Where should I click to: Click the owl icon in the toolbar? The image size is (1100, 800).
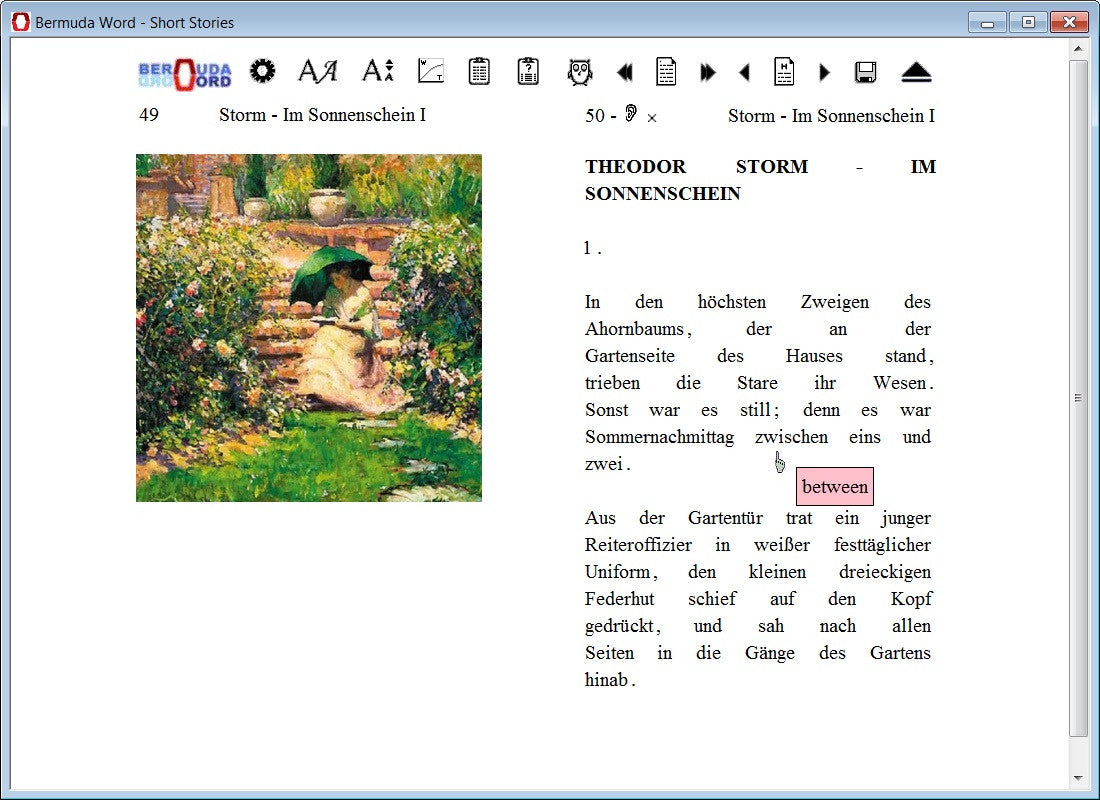point(579,72)
